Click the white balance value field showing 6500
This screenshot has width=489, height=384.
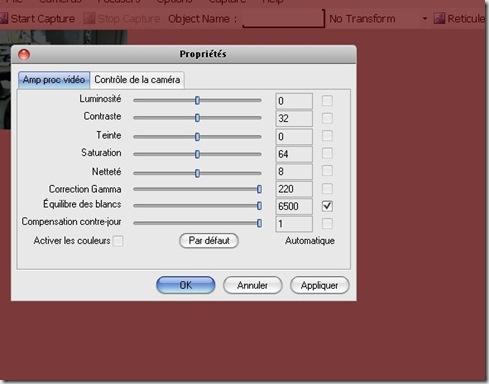click(294, 206)
